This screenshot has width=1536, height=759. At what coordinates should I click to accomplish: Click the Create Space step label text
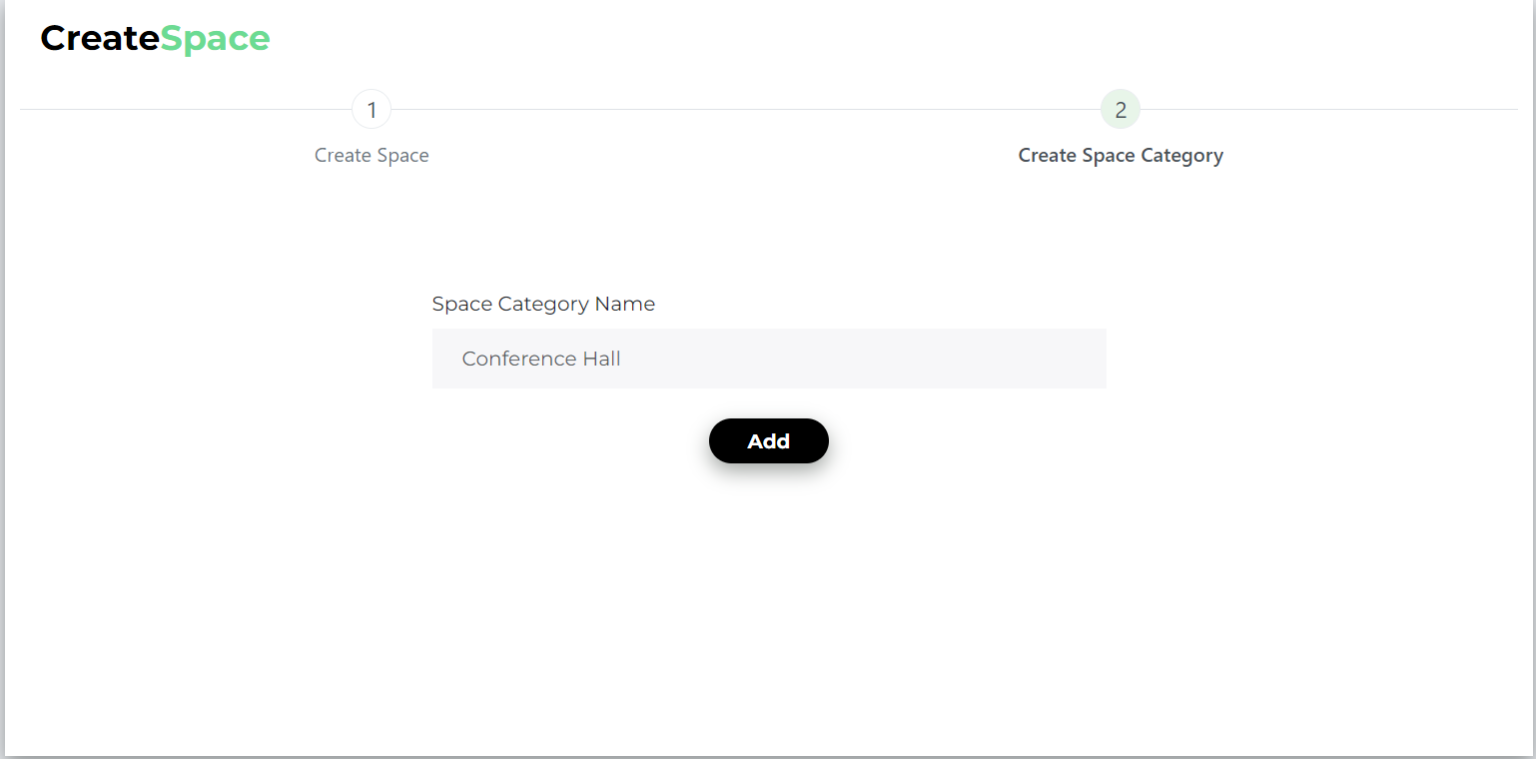click(371, 155)
